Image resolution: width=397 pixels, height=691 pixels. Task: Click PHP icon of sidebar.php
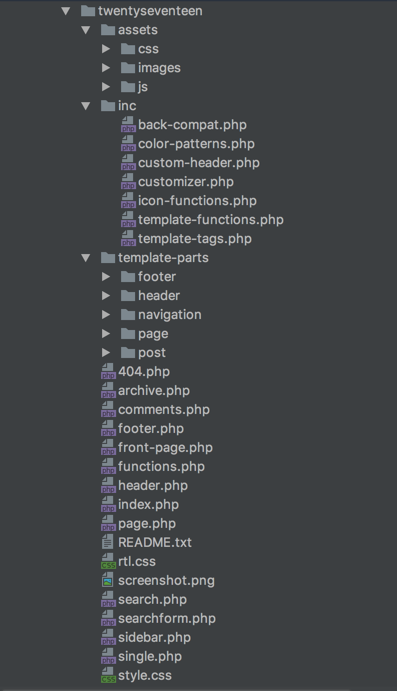pyautogui.click(x=108, y=637)
